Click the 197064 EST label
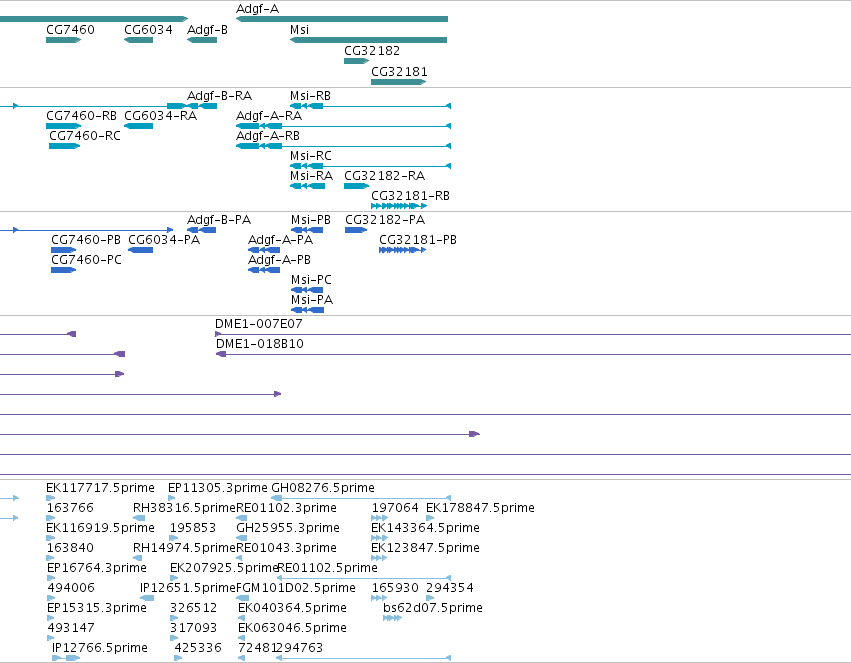 click(x=395, y=508)
